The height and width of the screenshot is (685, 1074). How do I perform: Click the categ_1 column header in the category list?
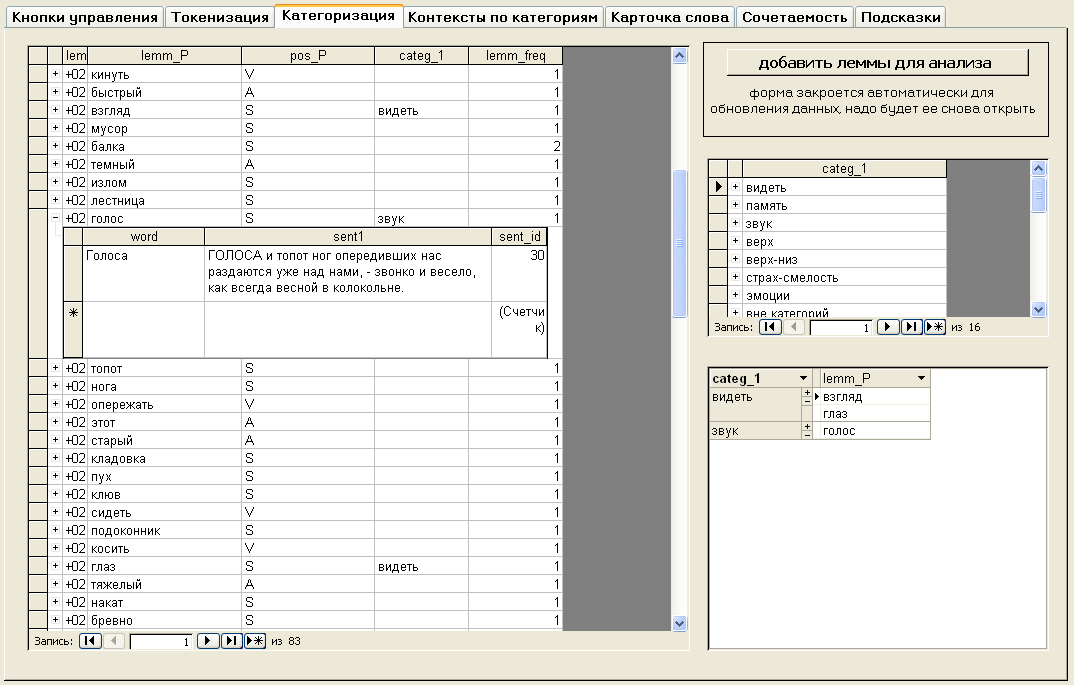[844, 169]
